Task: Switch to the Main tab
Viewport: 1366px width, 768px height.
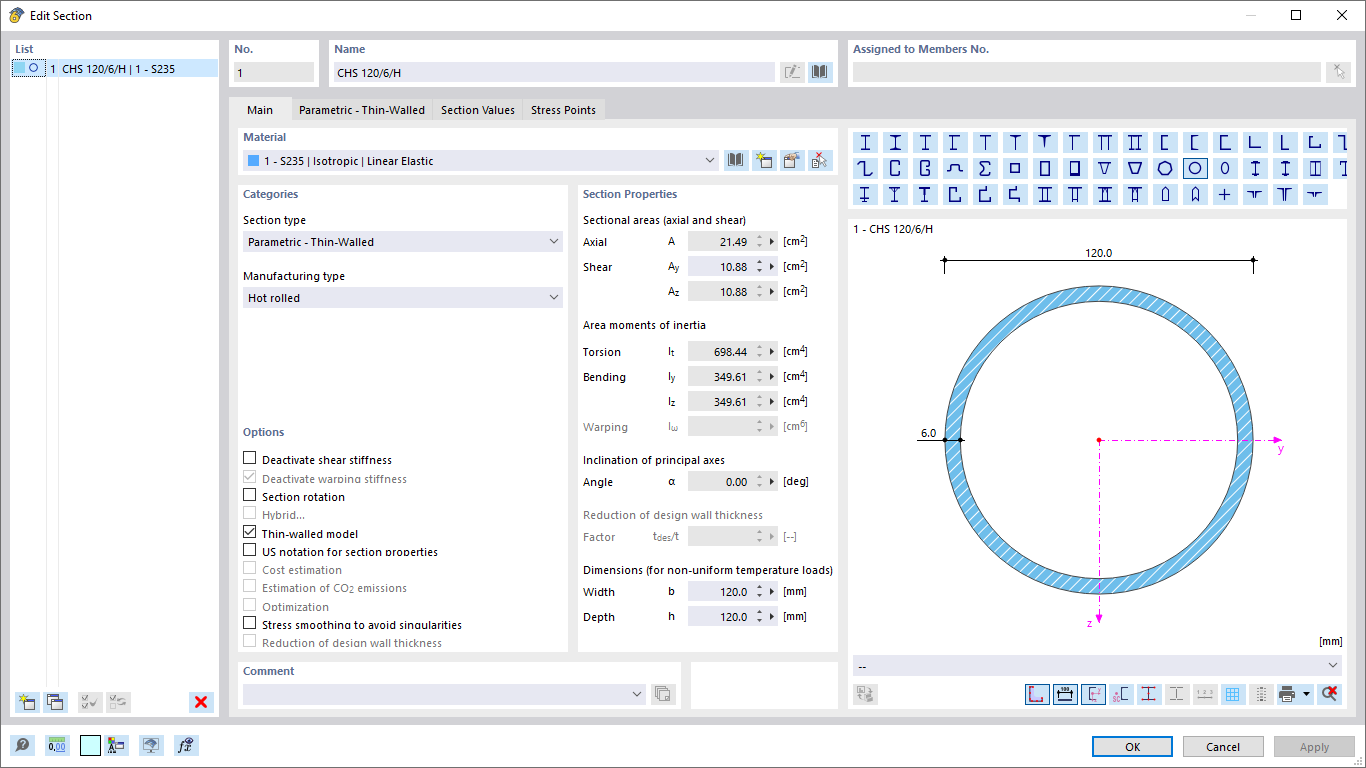Action: (260, 110)
